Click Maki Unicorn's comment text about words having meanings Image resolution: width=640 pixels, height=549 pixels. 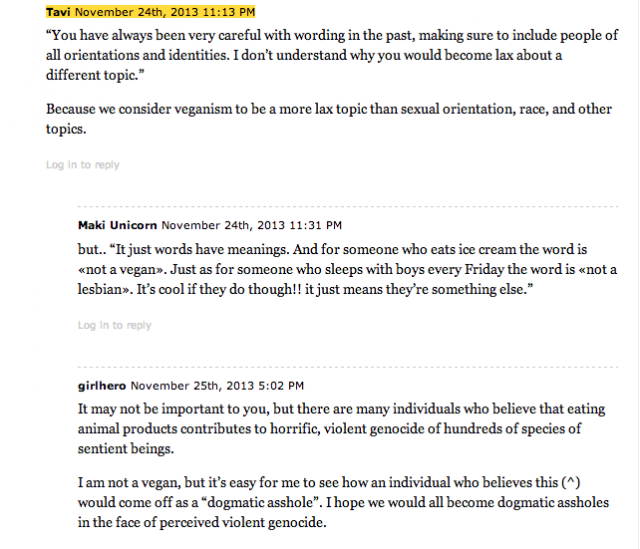pos(347,269)
